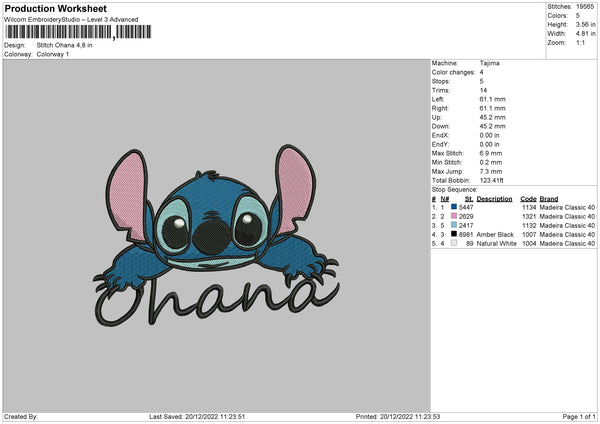This screenshot has height=424, width=600.
Task: Click the Left value 61.1 mm
Action: click(492, 99)
